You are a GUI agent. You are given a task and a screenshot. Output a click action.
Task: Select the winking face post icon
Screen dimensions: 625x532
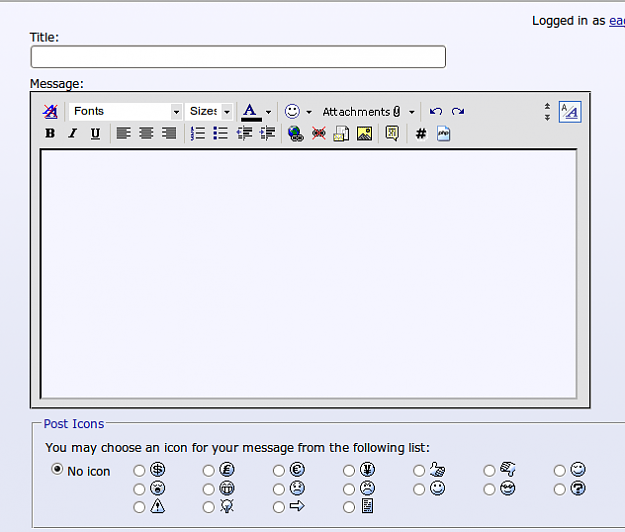(x=560, y=471)
